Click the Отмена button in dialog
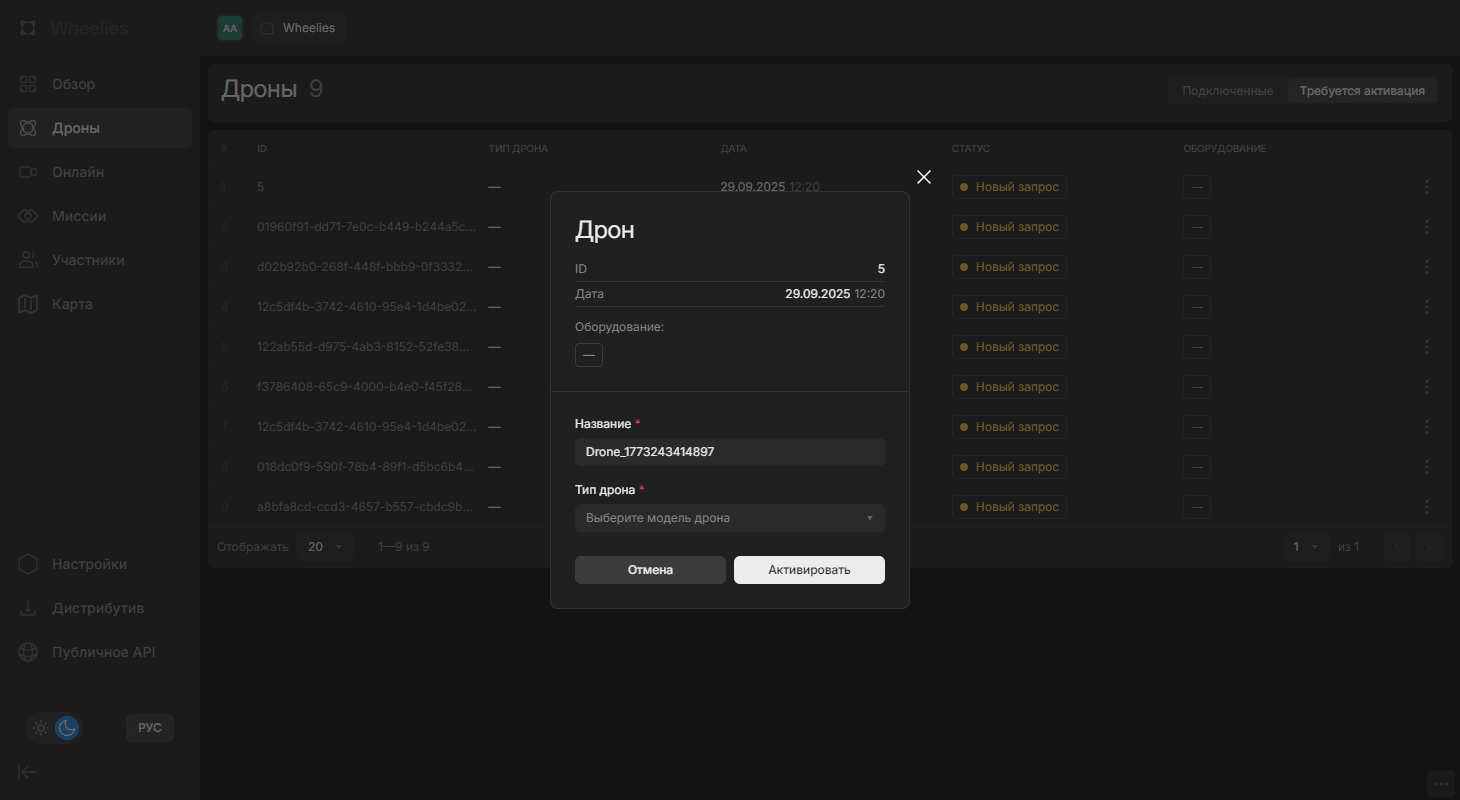The width and height of the screenshot is (1460, 800). pos(650,570)
